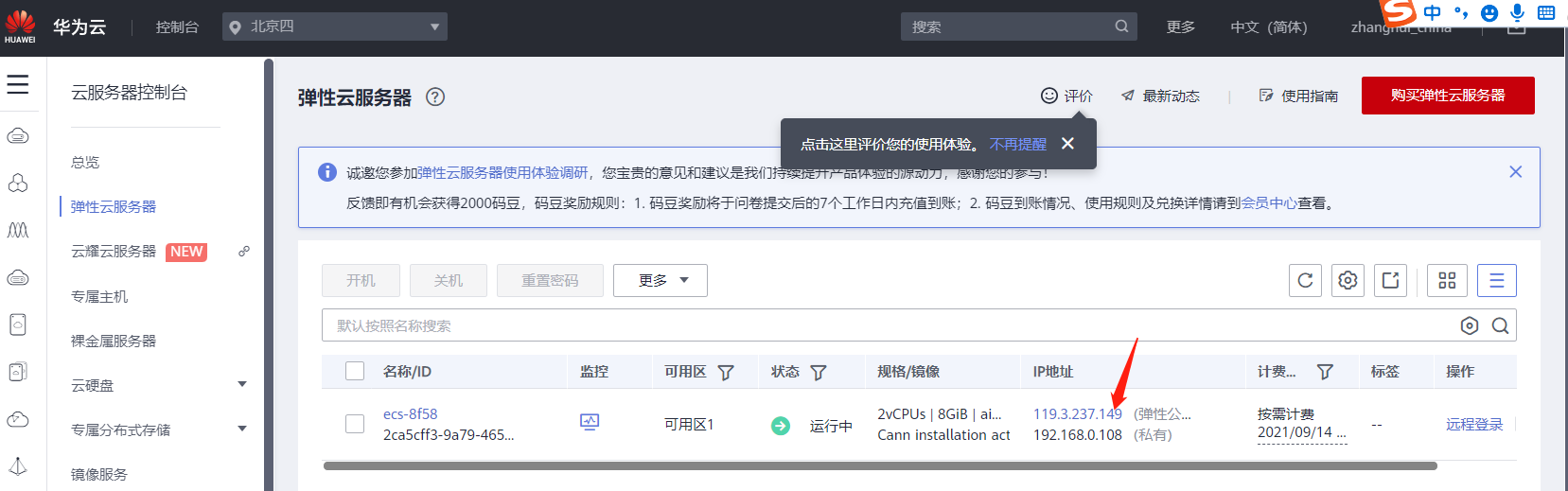Viewport: 1568px width, 491px height.
Task: Open the ecs-8f58 server details
Action: tap(410, 414)
